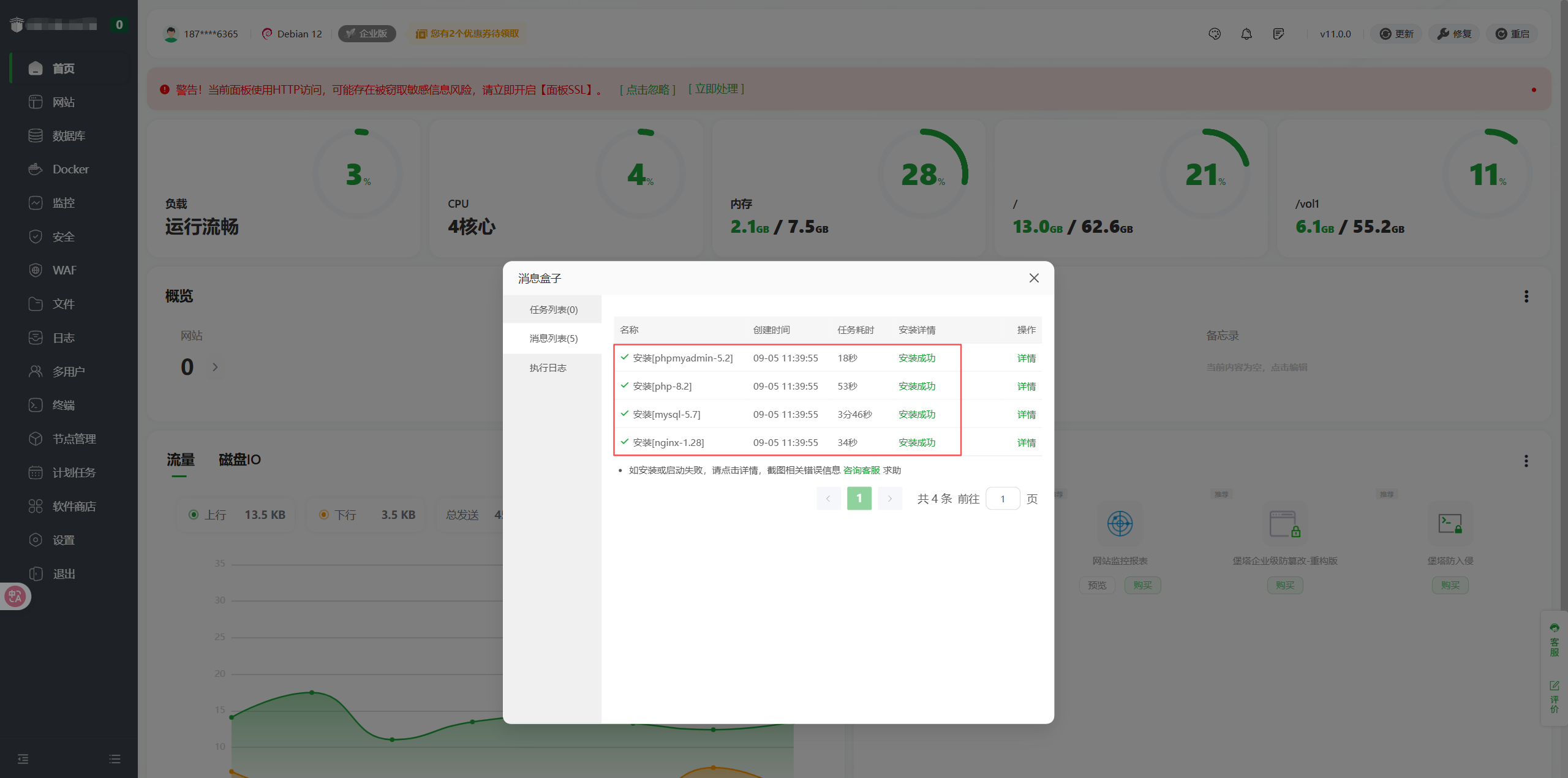Click the restart (重启) button in header
The width and height of the screenshot is (1568, 778).
tap(1512, 34)
